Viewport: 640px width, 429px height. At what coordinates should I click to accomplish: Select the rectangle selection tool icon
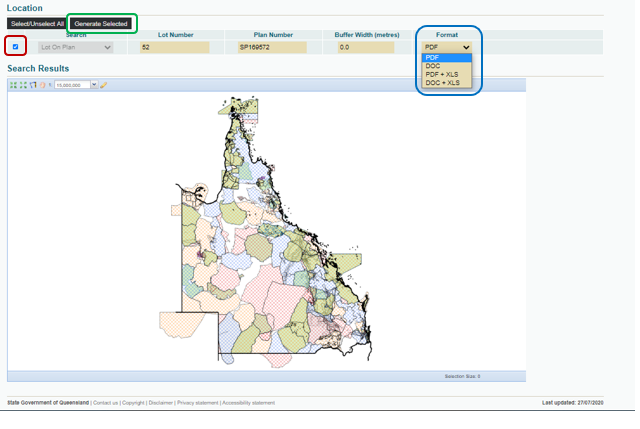coord(33,85)
